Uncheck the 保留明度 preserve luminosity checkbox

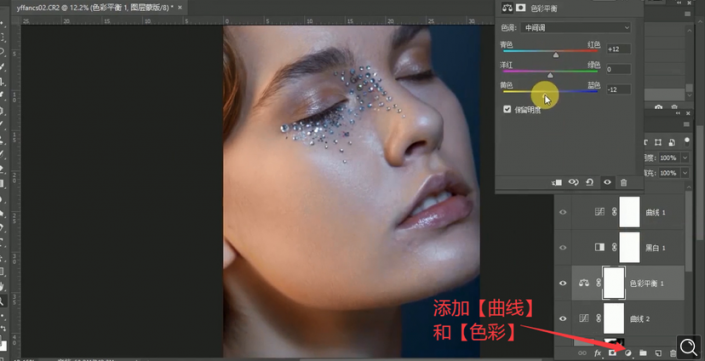pos(507,109)
